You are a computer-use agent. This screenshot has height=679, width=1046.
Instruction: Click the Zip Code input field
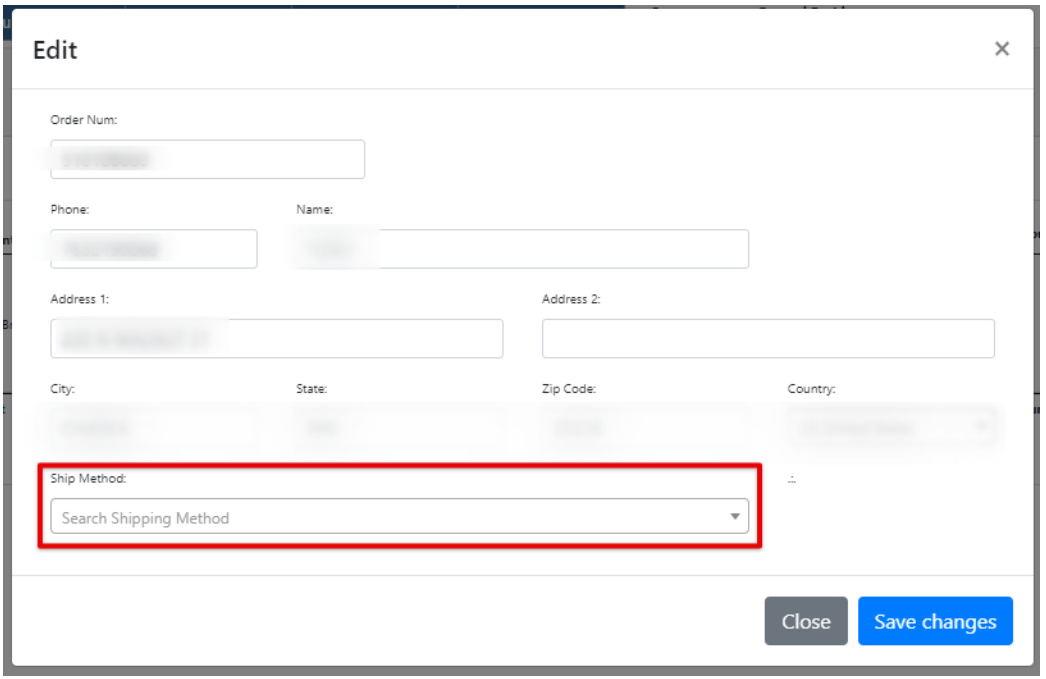(645, 428)
